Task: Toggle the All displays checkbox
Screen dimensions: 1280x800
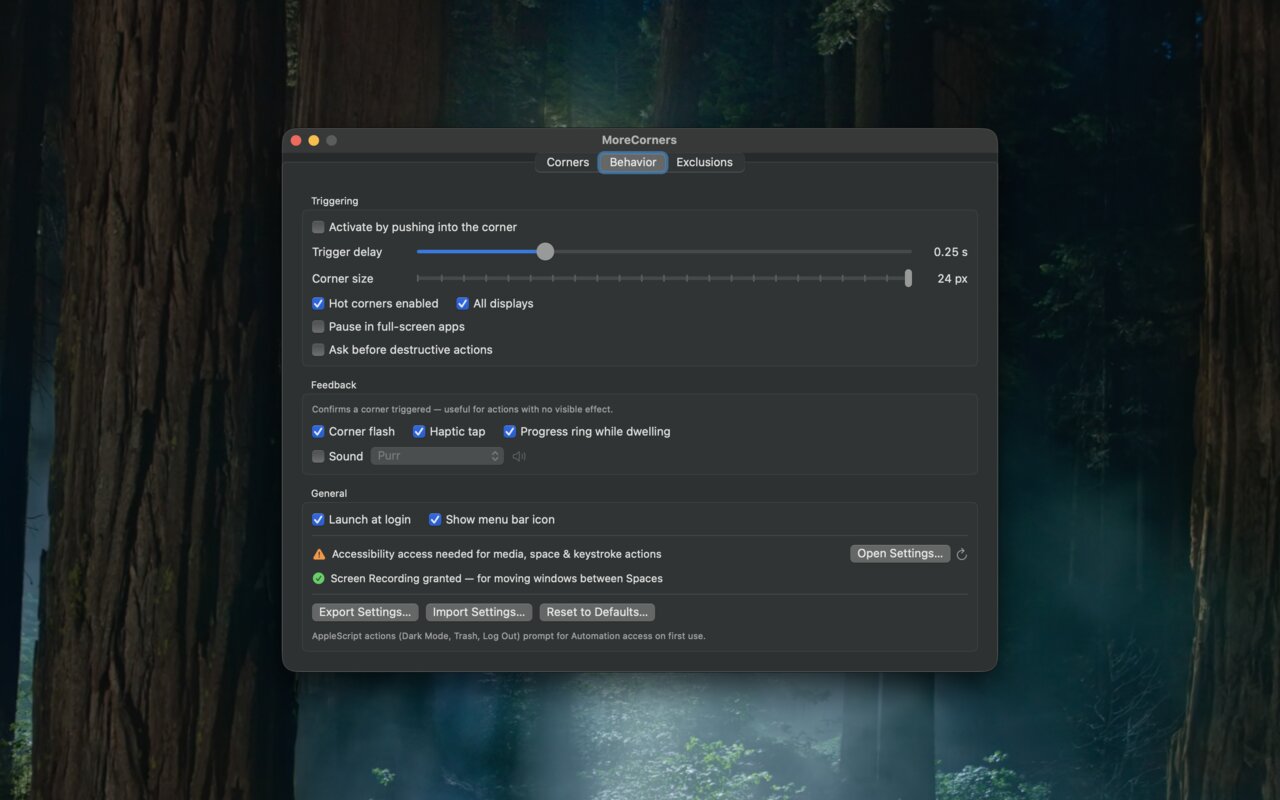Action: click(x=463, y=303)
